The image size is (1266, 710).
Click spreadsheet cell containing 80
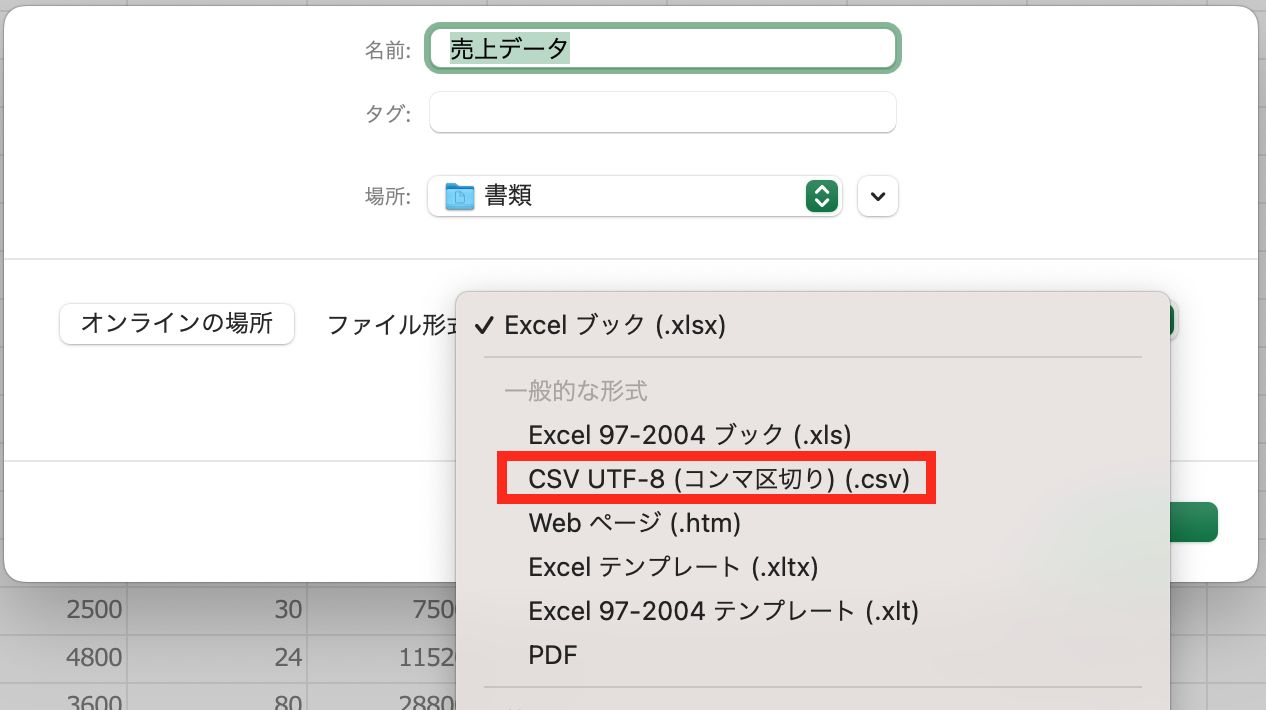tap(217, 697)
